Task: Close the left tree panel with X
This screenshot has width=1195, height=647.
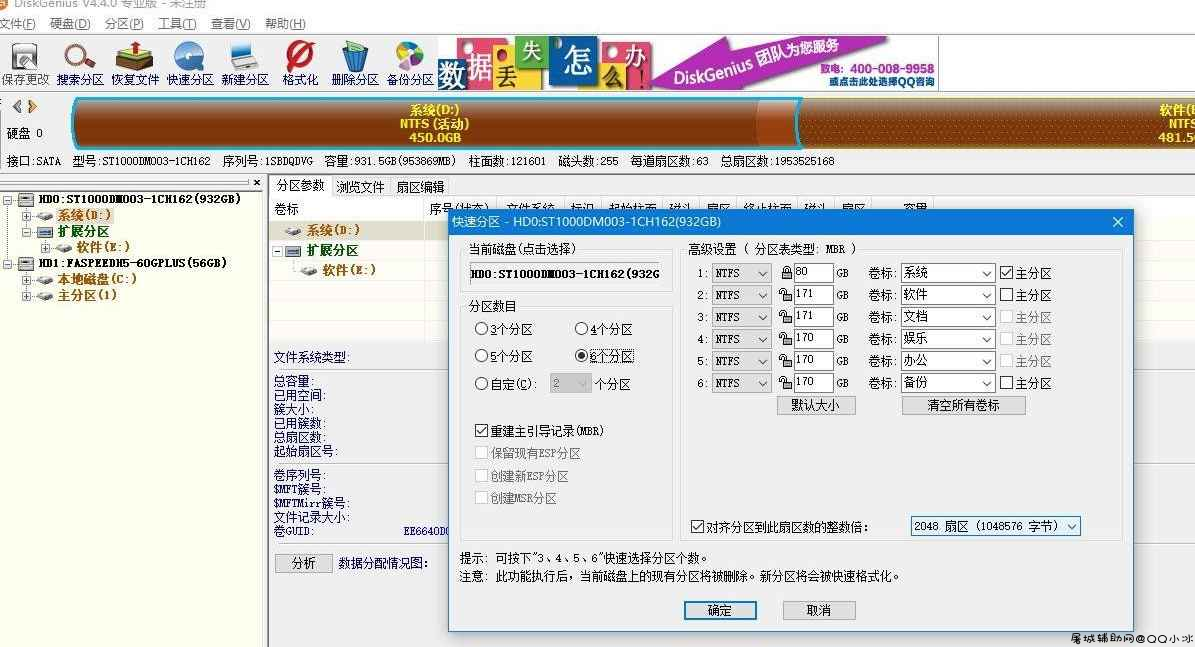Action: [257, 183]
